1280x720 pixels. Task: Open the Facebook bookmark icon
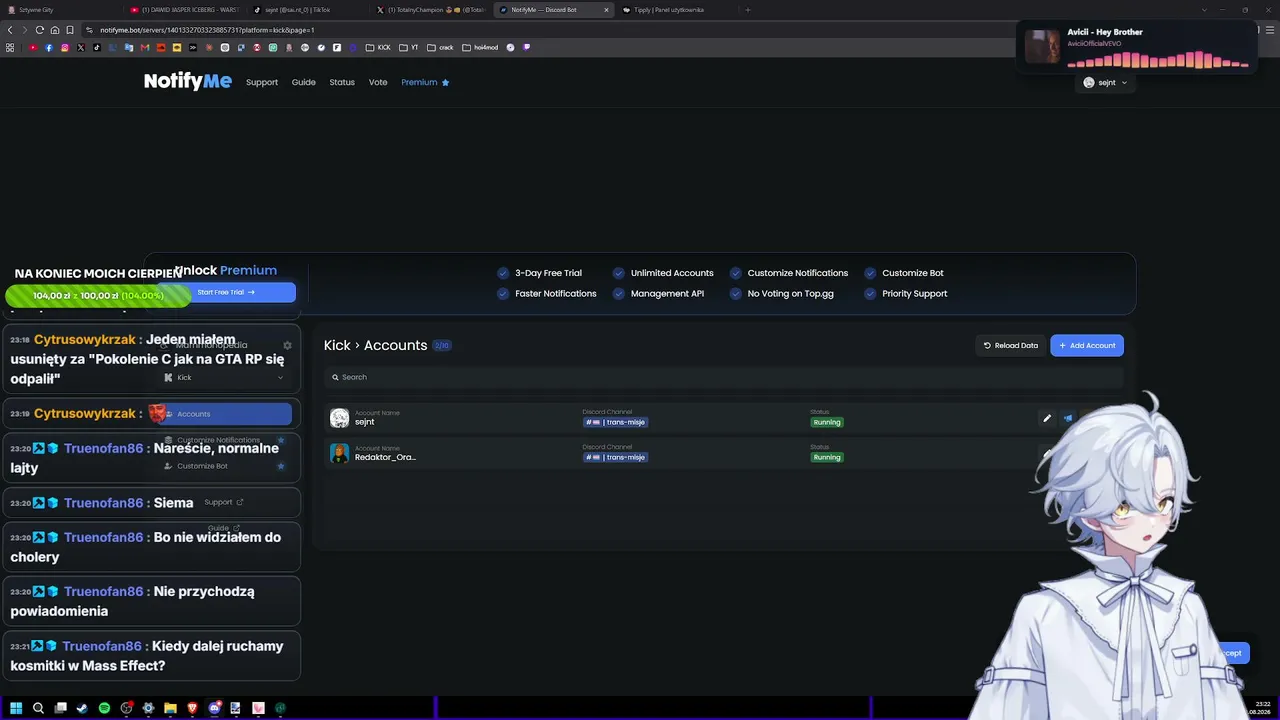point(49,47)
